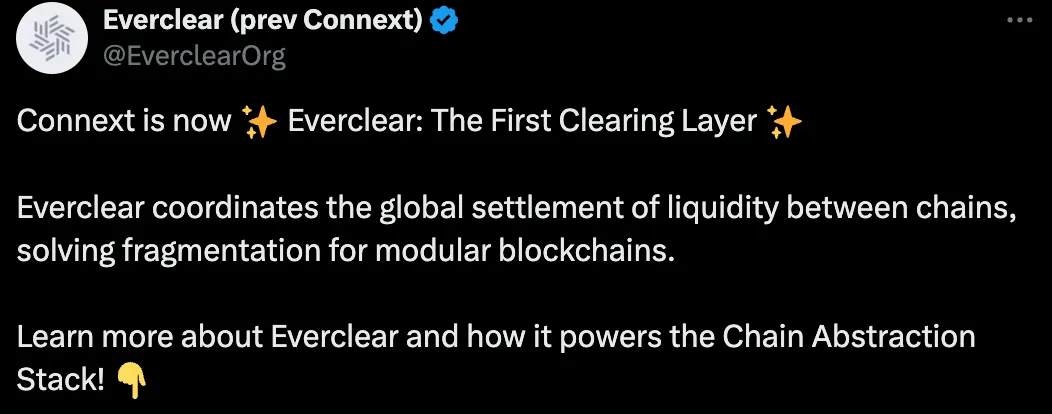Click the blue verified checkmark badge
This screenshot has height=414, width=1052.
(x=444, y=21)
